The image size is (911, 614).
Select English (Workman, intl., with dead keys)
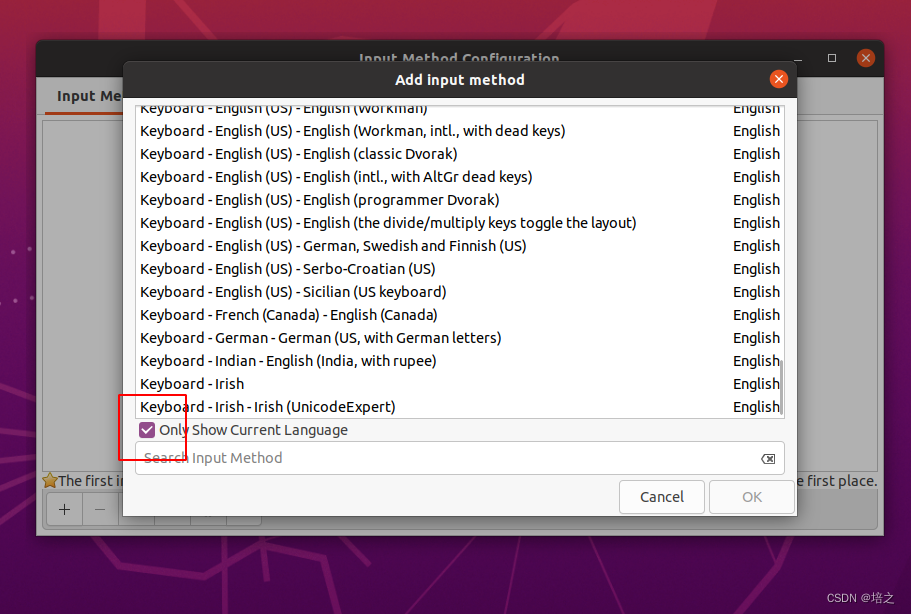[460, 131]
